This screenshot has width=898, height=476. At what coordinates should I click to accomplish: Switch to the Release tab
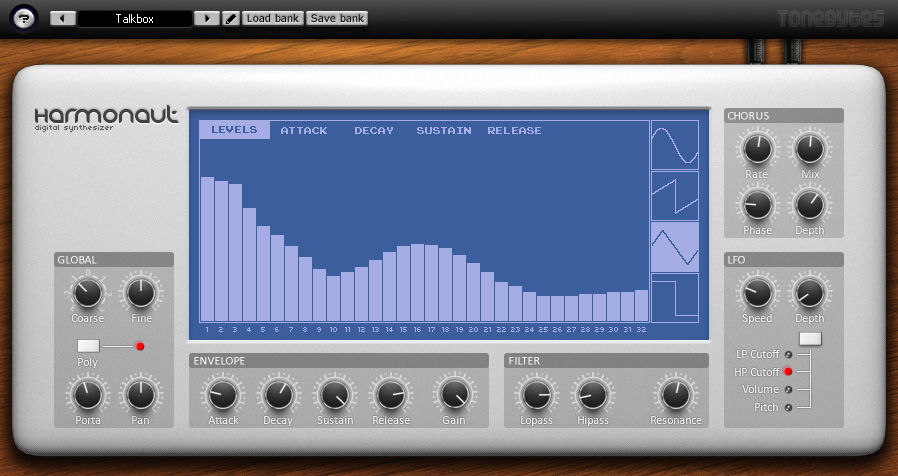(x=514, y=130)
